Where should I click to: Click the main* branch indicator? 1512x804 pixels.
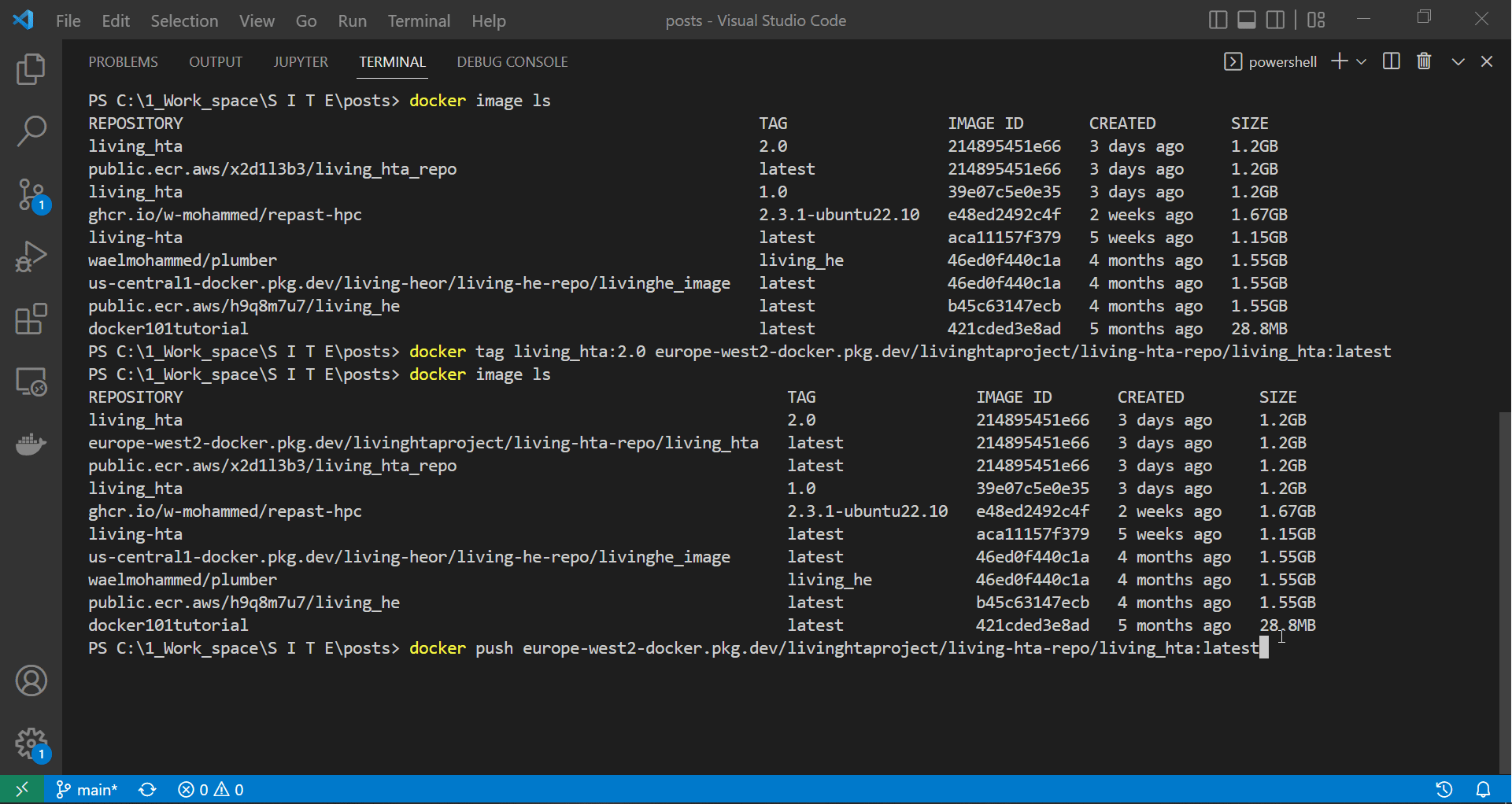87,789
